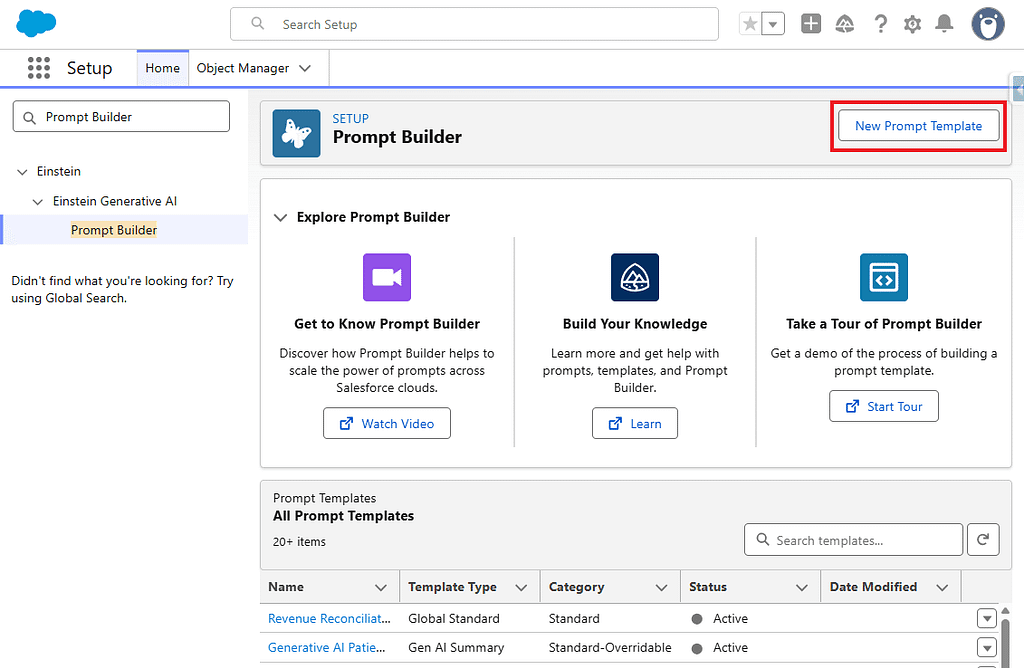The width and height of the screenshot is (1024, 668).
Task: Click the "20+ items" count text
Action: tap(299, 542)
